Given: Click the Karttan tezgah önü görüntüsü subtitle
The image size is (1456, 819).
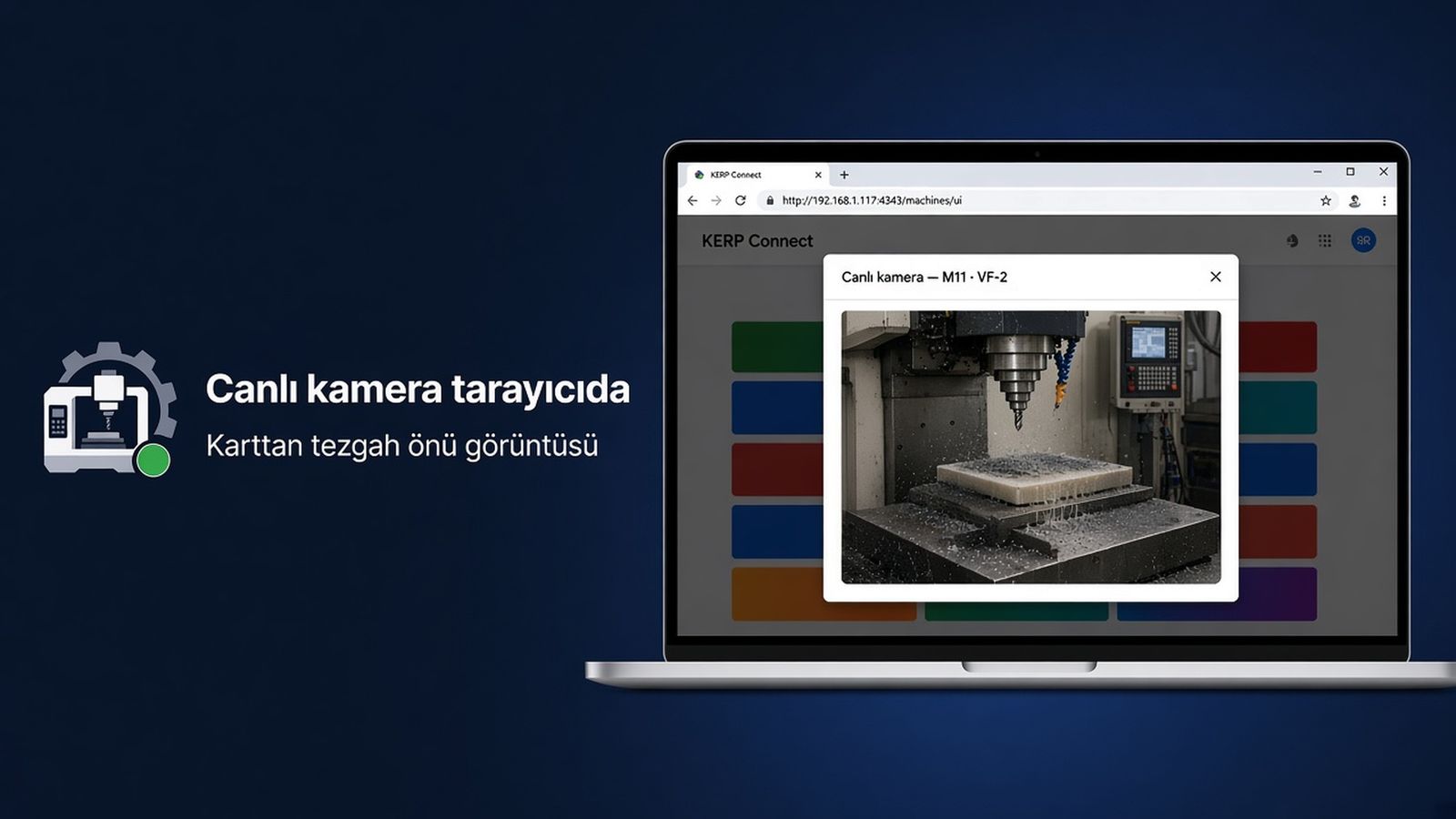Looking at the screenshot, I should click(x=402, y=446).
